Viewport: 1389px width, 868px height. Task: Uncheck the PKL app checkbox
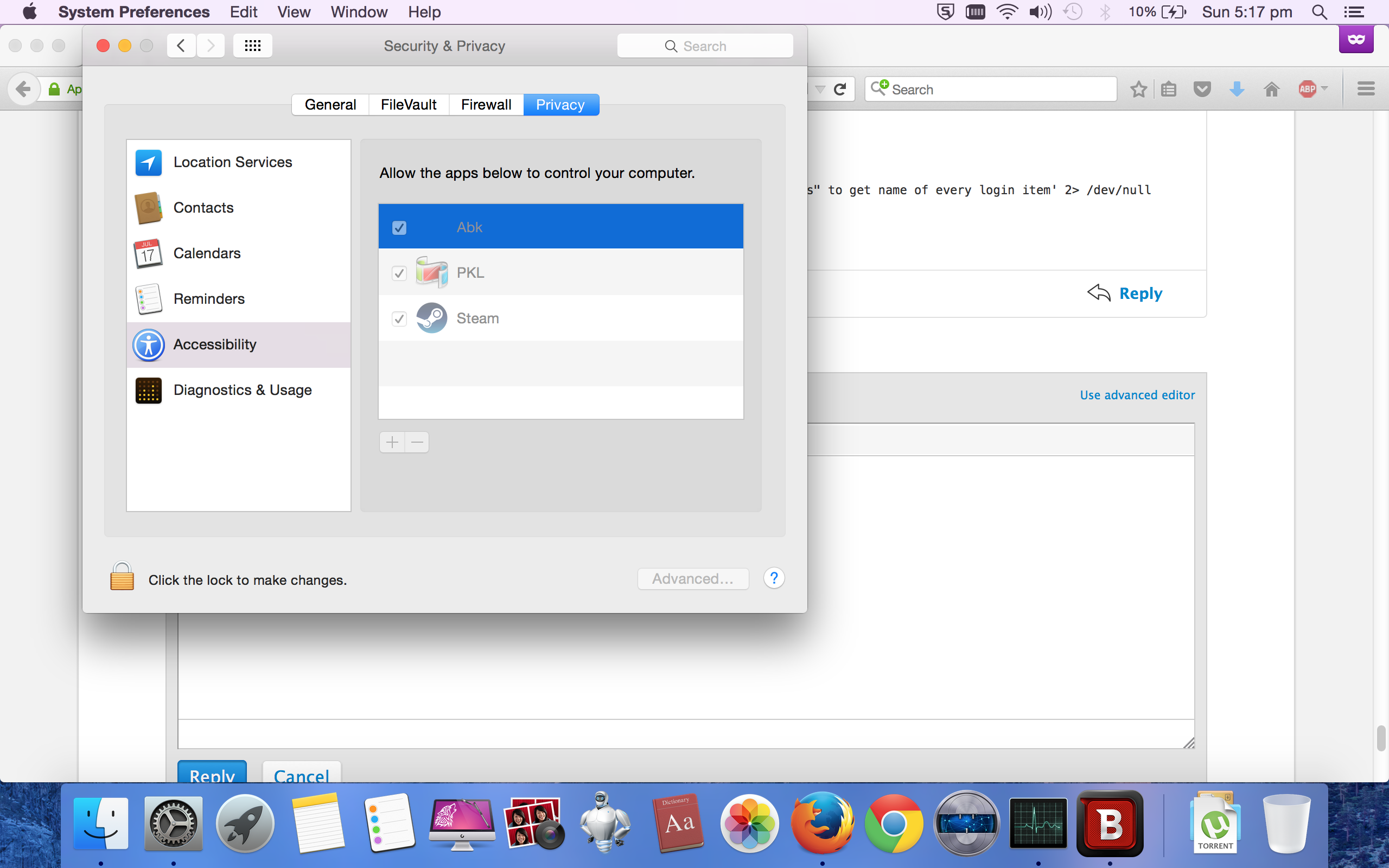(x=399, y=273)
